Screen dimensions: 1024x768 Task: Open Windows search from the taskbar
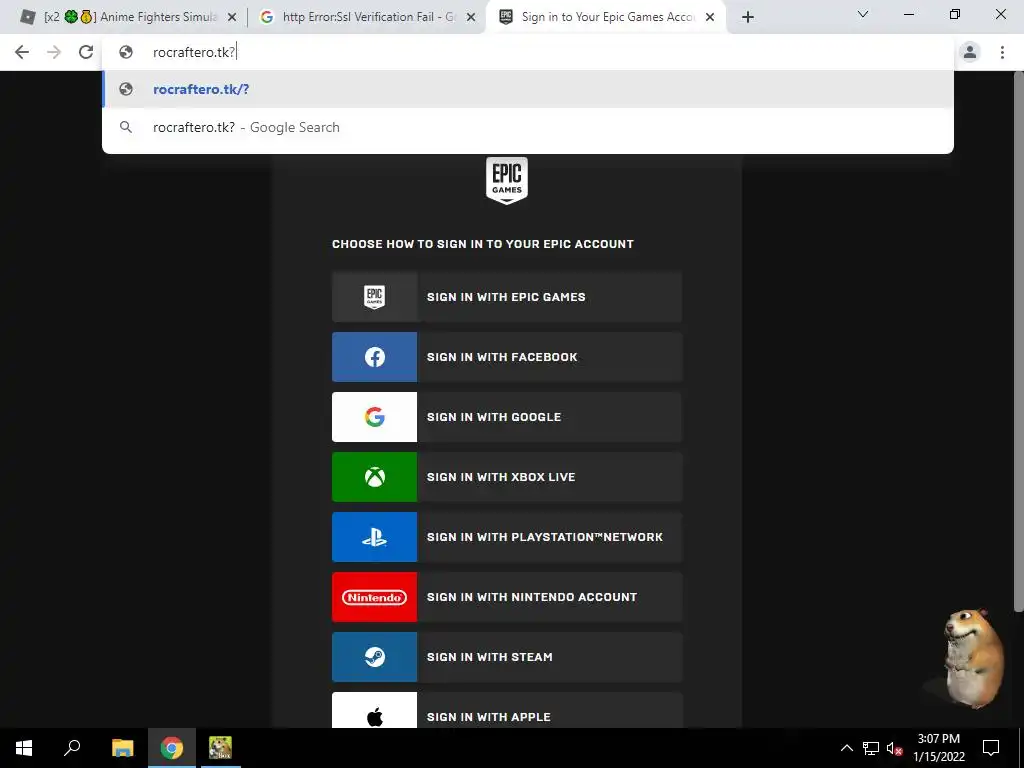click(72, 748)
